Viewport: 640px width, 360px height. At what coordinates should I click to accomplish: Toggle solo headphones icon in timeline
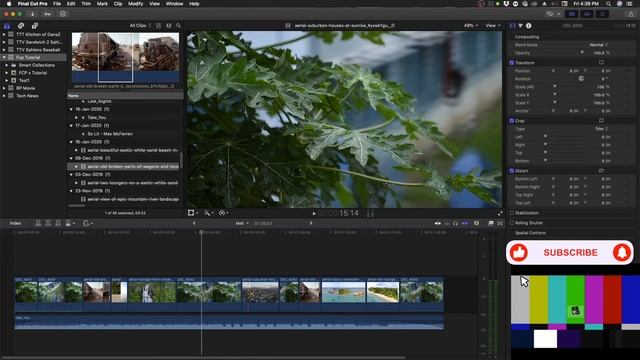click(x=456, y=223)
